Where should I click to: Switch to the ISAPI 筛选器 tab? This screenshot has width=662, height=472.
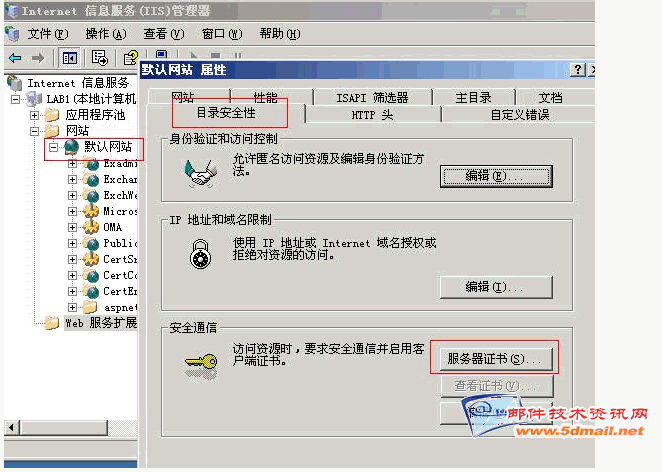click(372, 98)
